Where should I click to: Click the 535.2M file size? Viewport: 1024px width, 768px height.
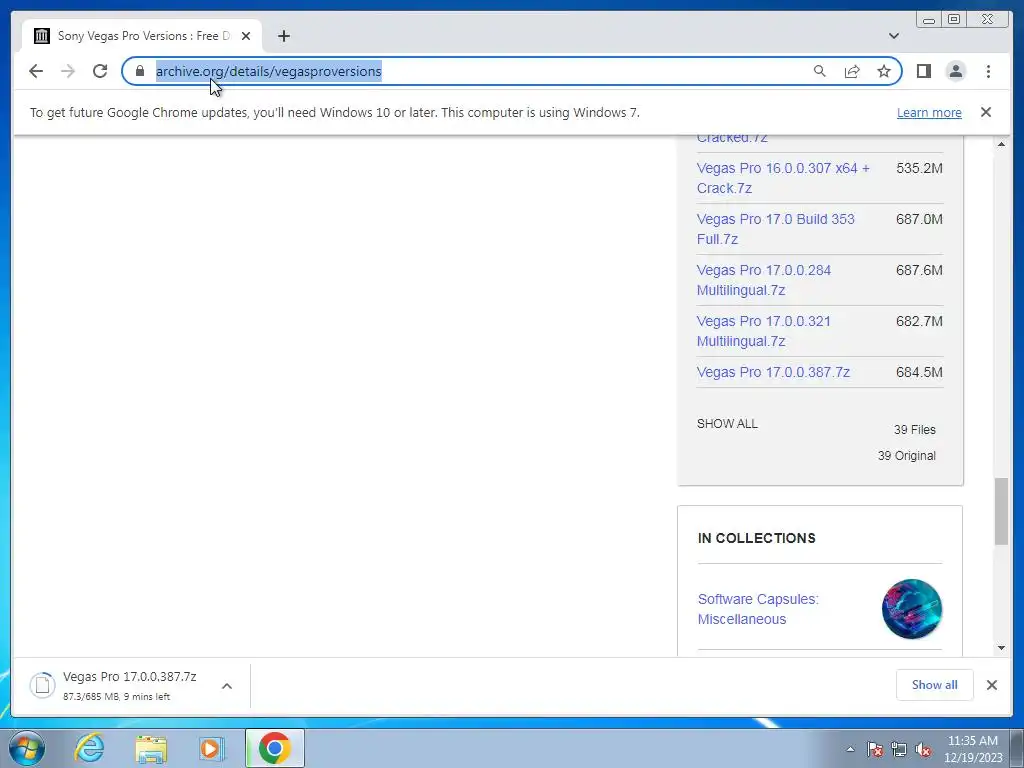(x=919, y=168)
